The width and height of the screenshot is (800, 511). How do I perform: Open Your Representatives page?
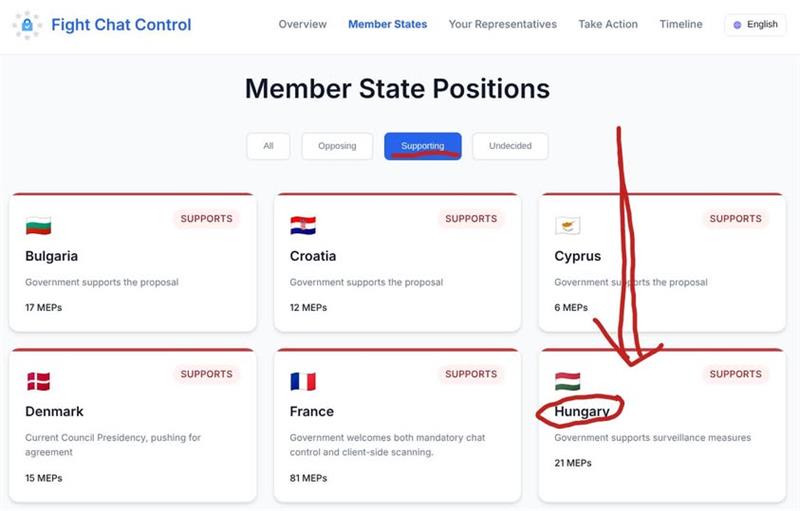[502, 24]
